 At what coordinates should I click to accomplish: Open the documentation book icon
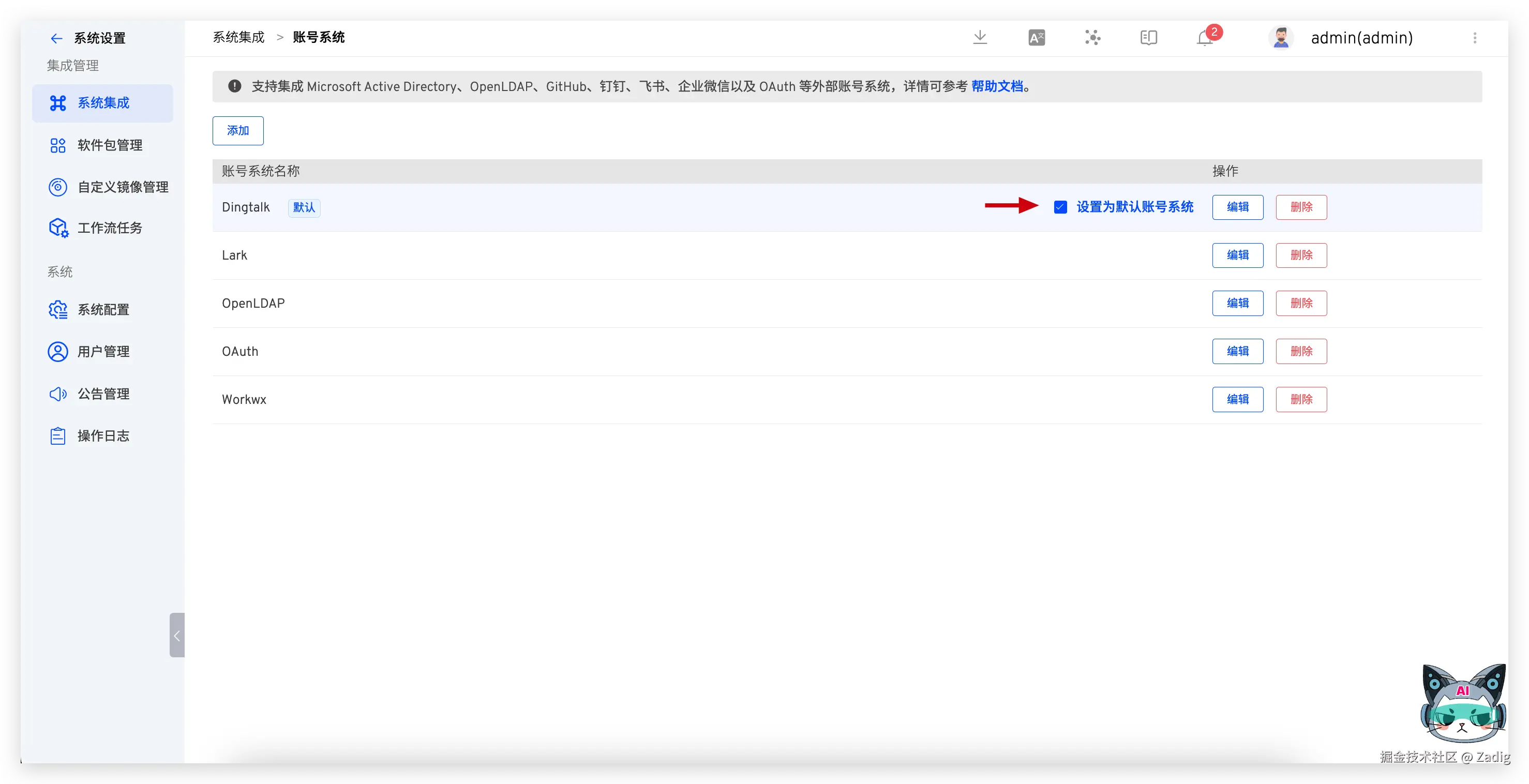pos(1148,38)
